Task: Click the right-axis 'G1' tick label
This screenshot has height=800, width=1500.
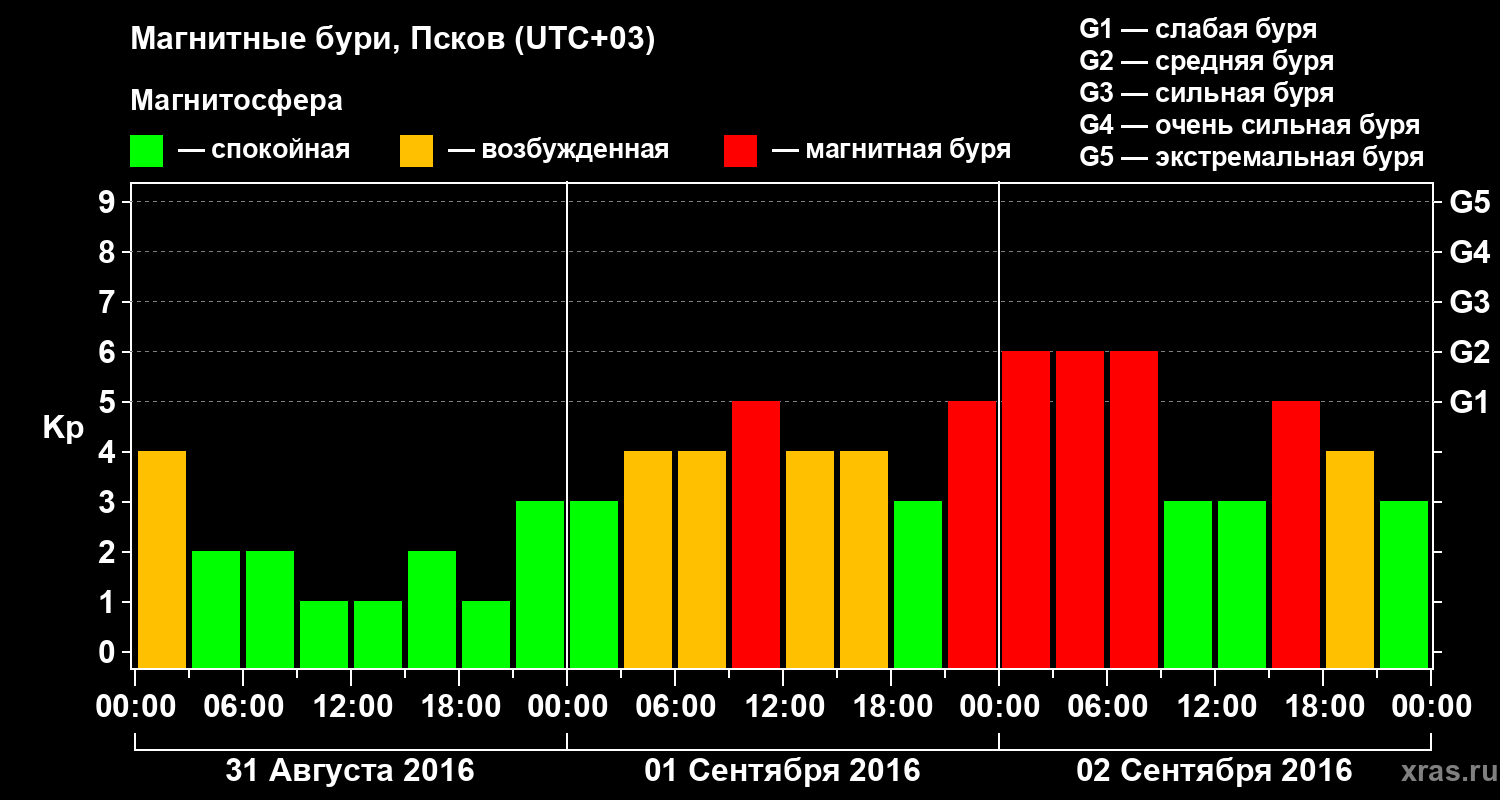Action: (1469, 402)
